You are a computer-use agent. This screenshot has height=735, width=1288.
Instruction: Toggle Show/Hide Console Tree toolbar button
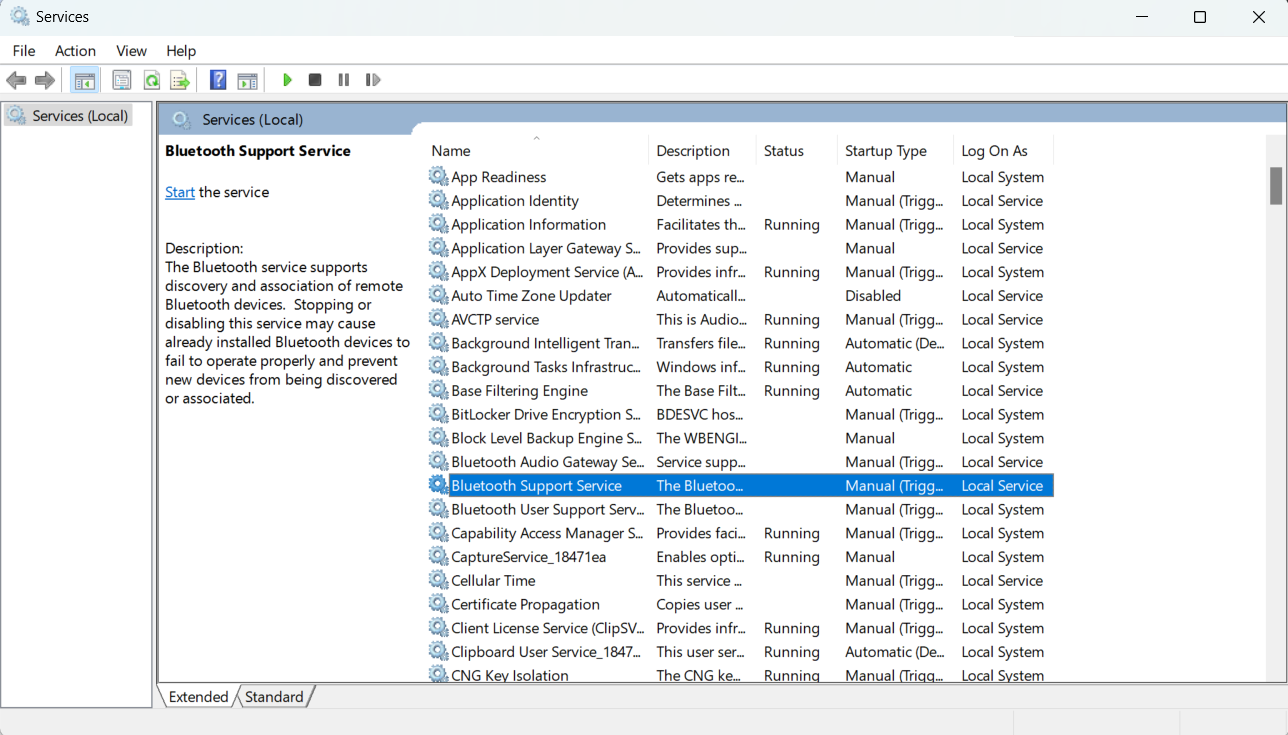click(x=85, y=80)
